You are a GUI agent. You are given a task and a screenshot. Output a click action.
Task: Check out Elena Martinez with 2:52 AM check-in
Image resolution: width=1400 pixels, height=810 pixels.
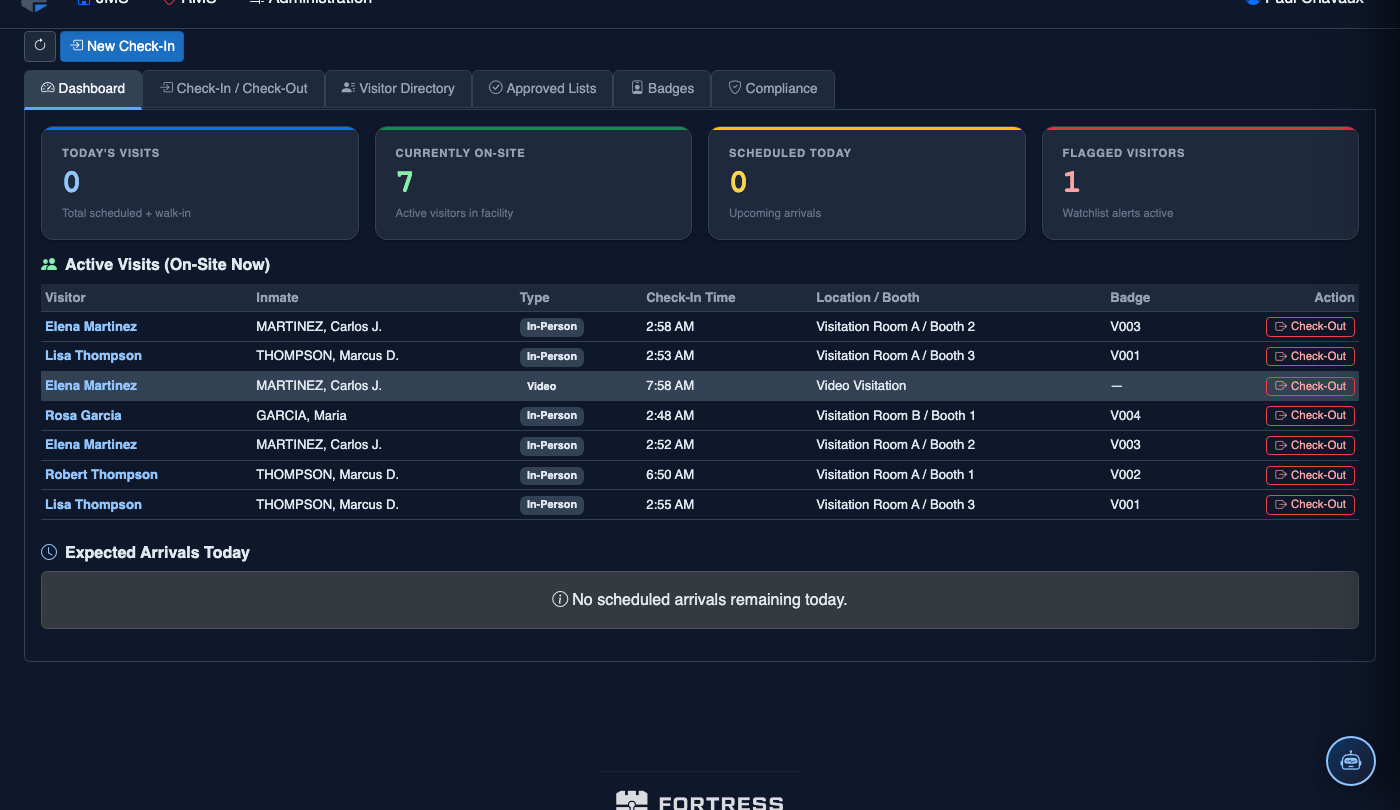[1310, 445]
